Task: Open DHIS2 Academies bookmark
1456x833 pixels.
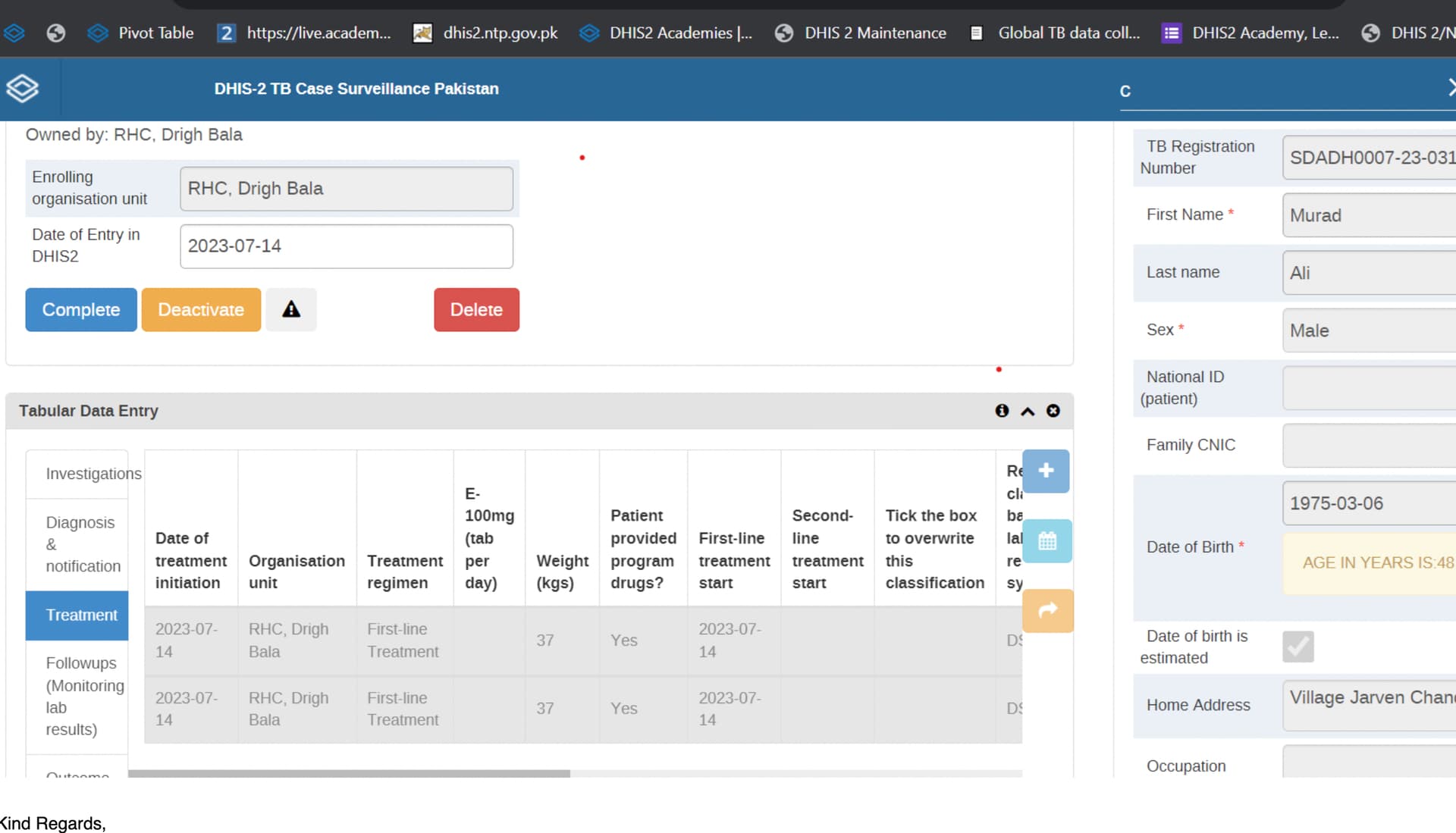Action: (x=666, y=33)
